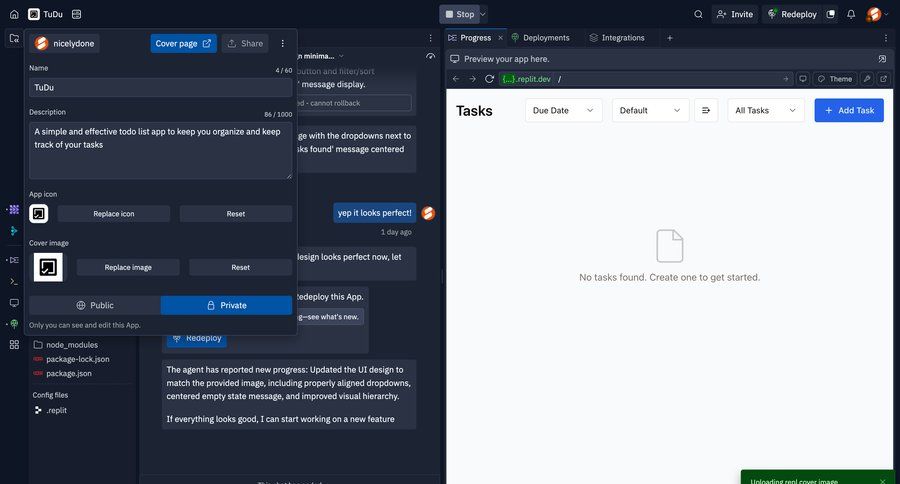The width and height of the screenshot is (900, 484).
Task: Click the Name field containing TuDu
Action: tap(161, 87)
